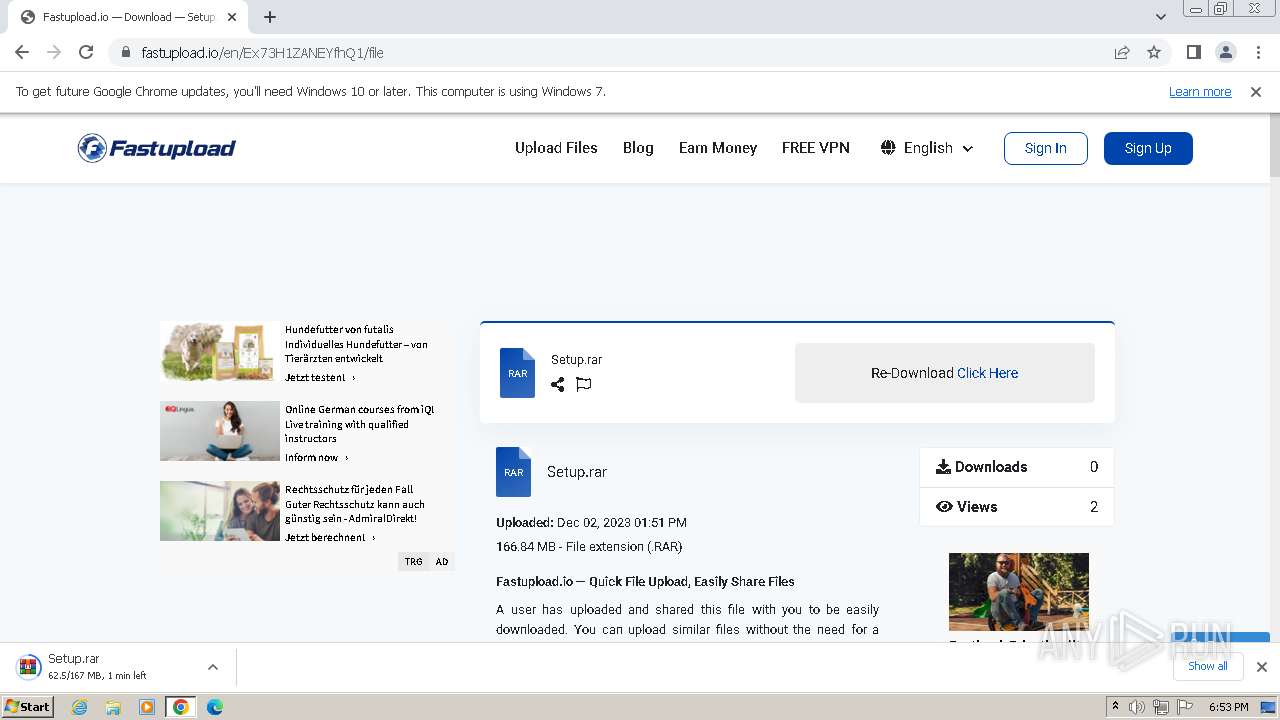1280x720 pixels.
Task: Click the volume icon in system tray
Action: 1137,707
